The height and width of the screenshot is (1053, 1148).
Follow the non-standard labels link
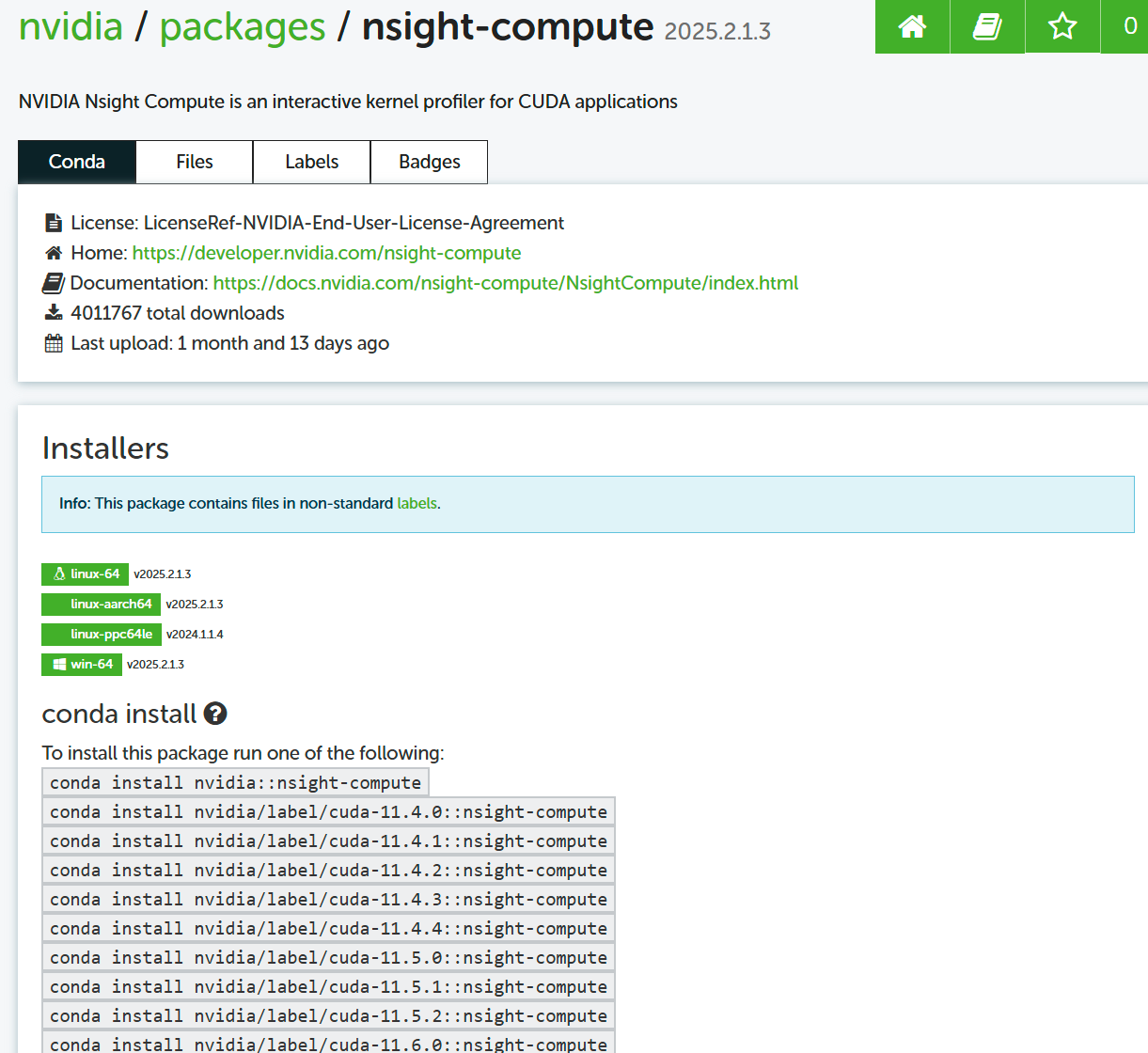pos(417,503)
